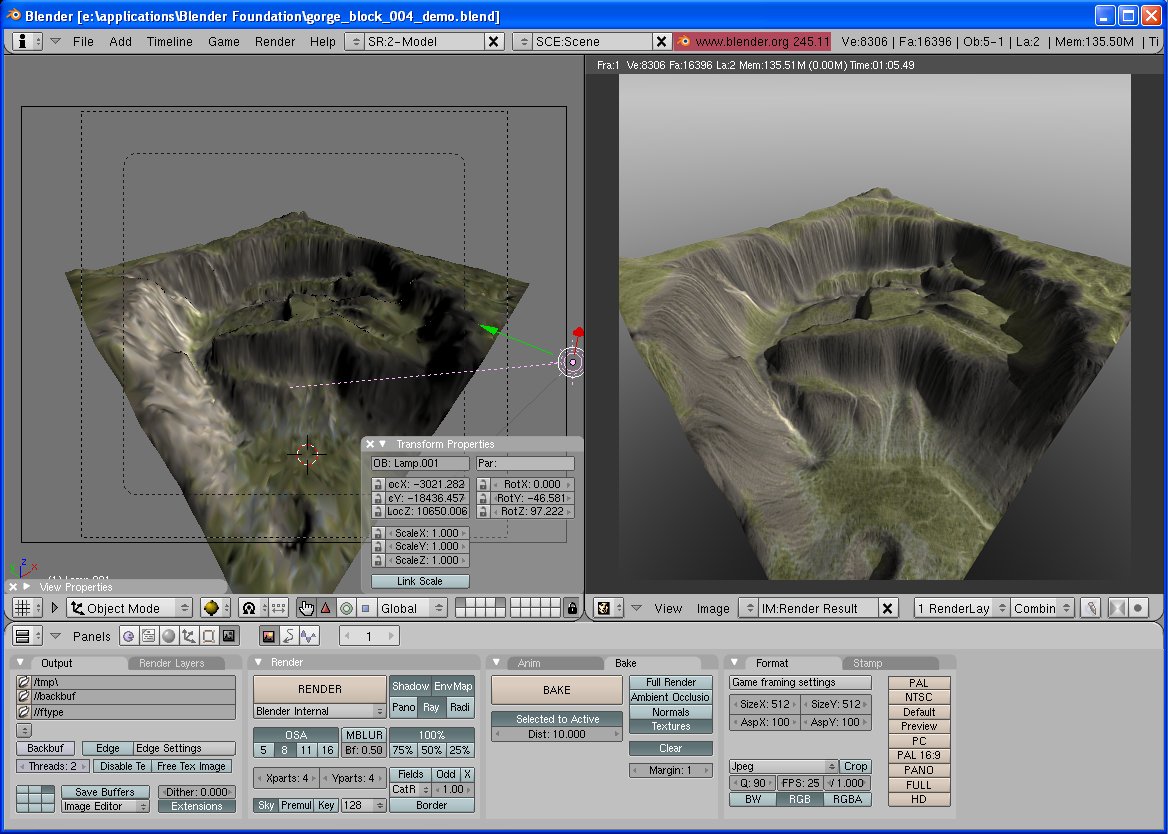
Task: Click the Dist: 10.000 slider field
Action: coord(557,734)
